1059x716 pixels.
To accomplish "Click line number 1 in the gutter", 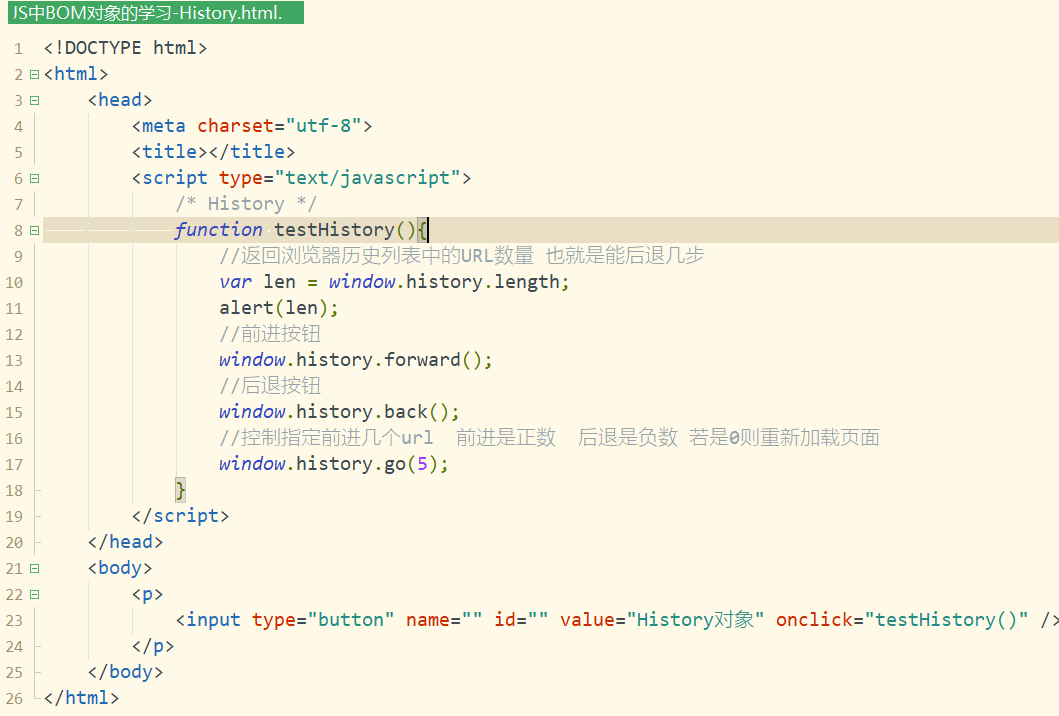I will tap(18, 47).
